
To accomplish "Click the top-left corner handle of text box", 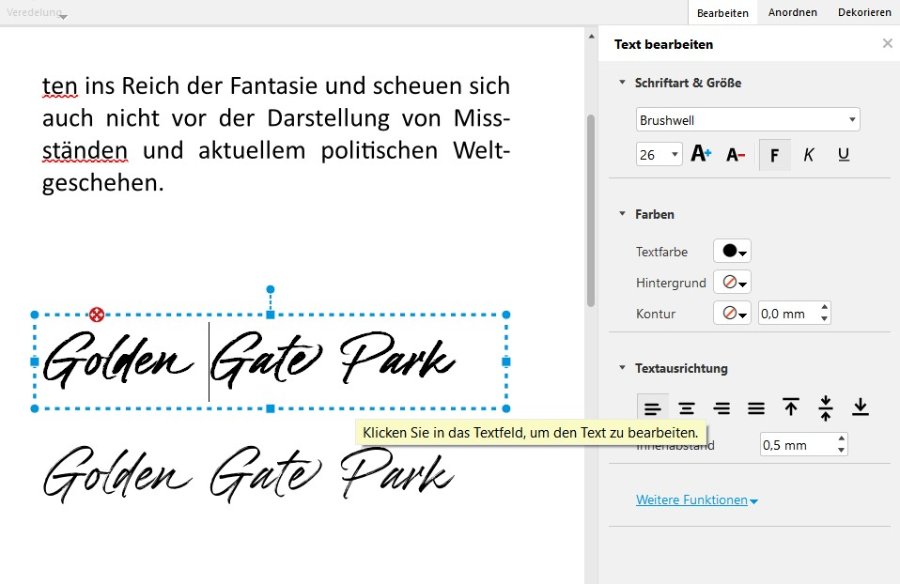I will [34, 315].
